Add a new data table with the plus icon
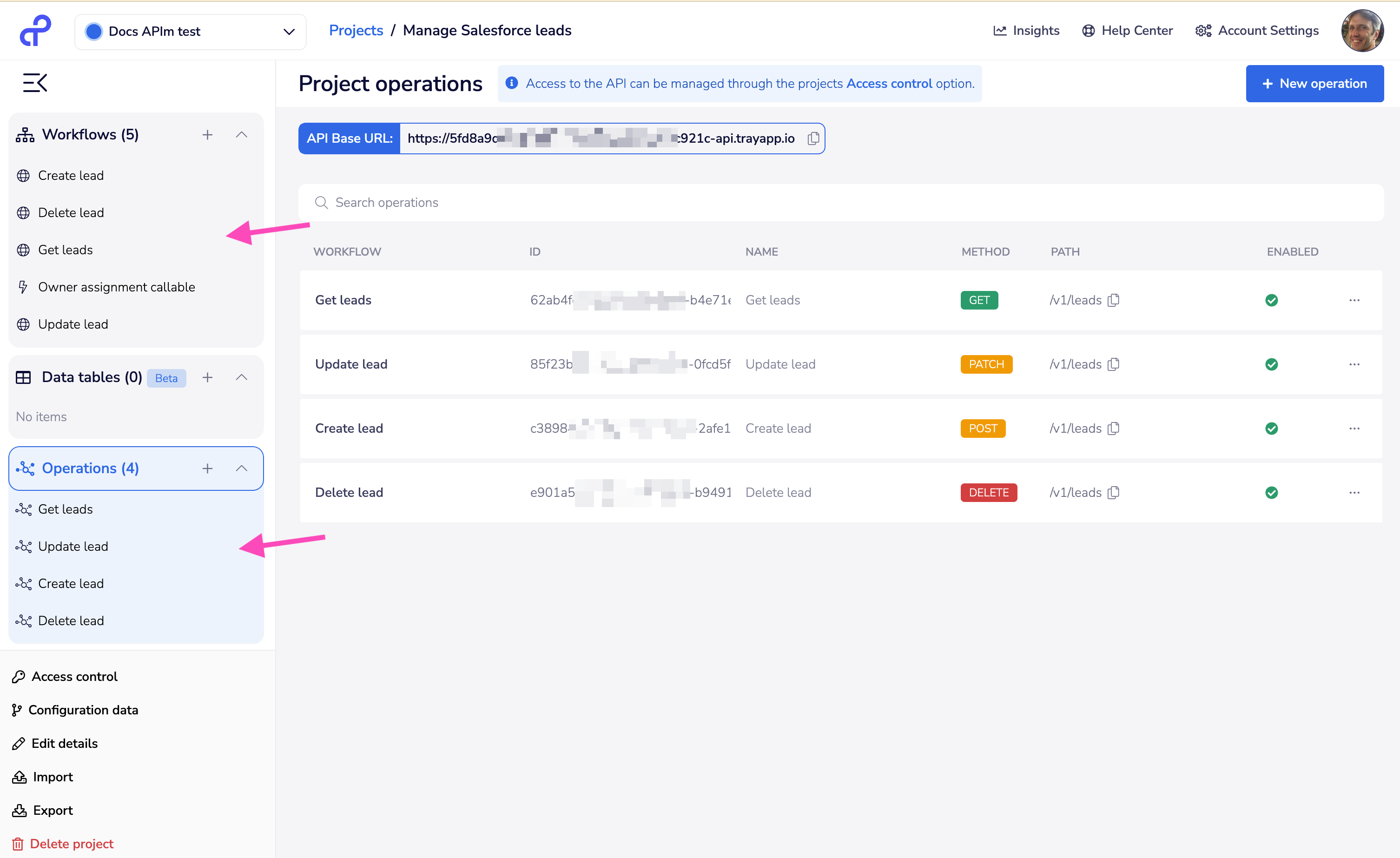Screen dimensions: 1400x858 coord(207,377)
